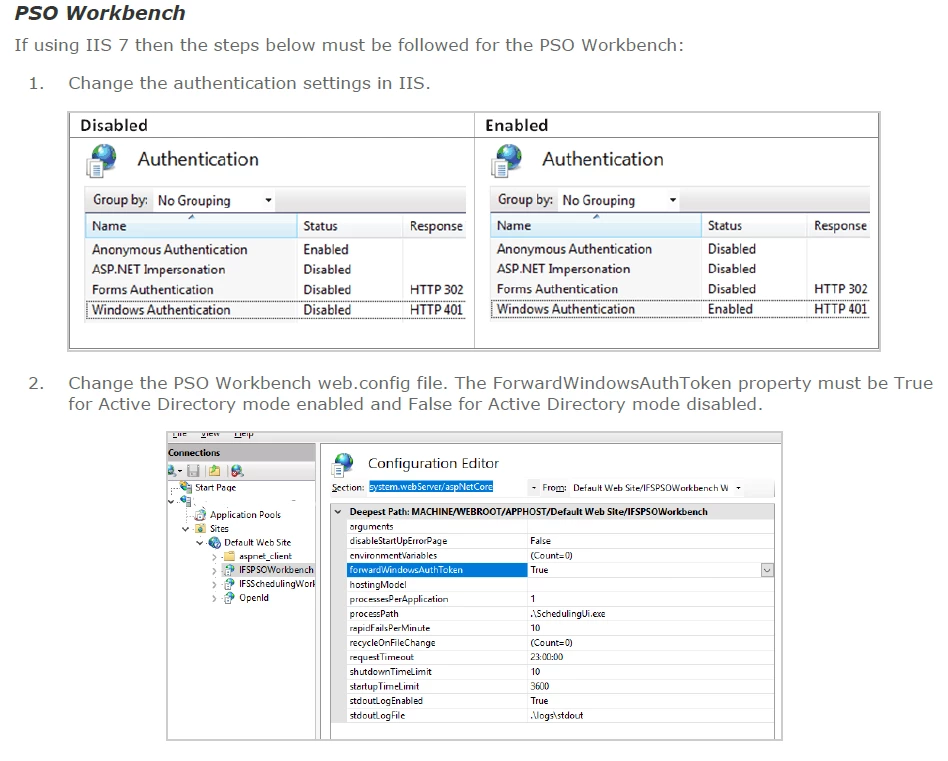This screenshot has width=948, height=761.
Task: Select the hostingModel property
Action: pyautogui.click(x=378, y=585)
